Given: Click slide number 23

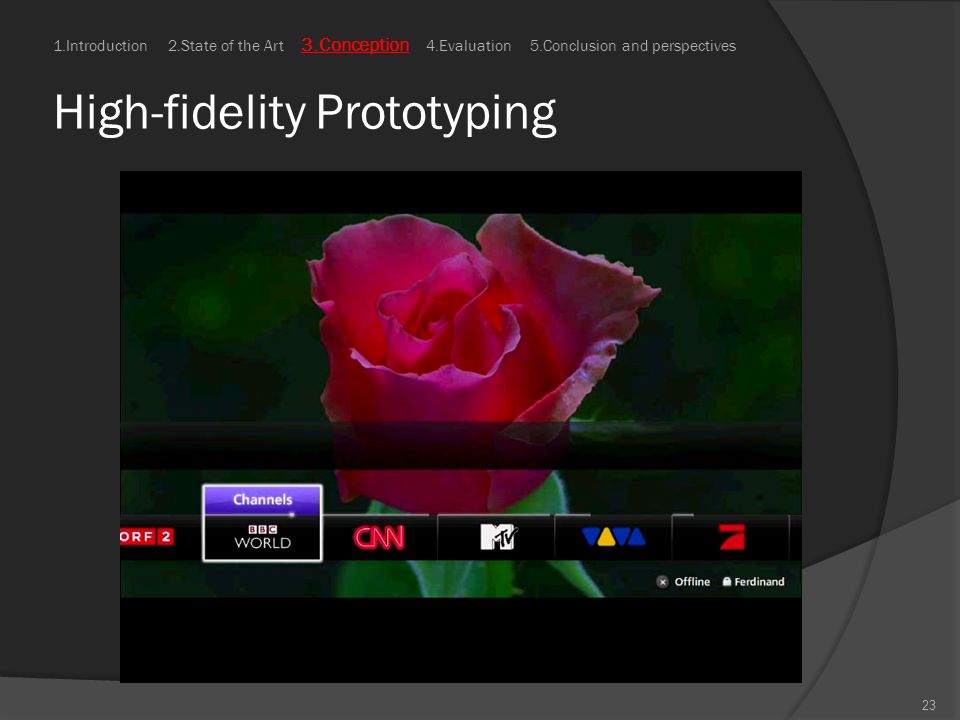Looking at the screenshot, I should pos(928,705).
